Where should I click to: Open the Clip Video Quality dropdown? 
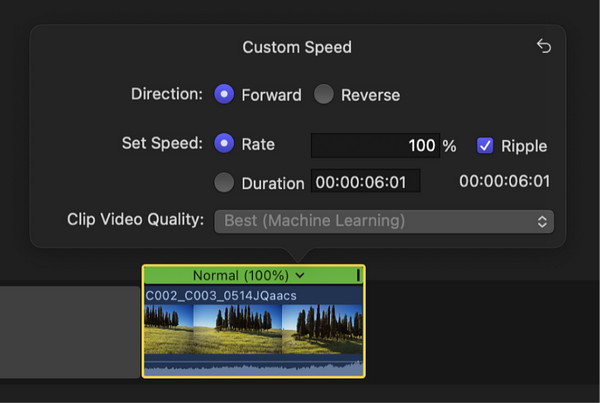(x=384, y=221)
